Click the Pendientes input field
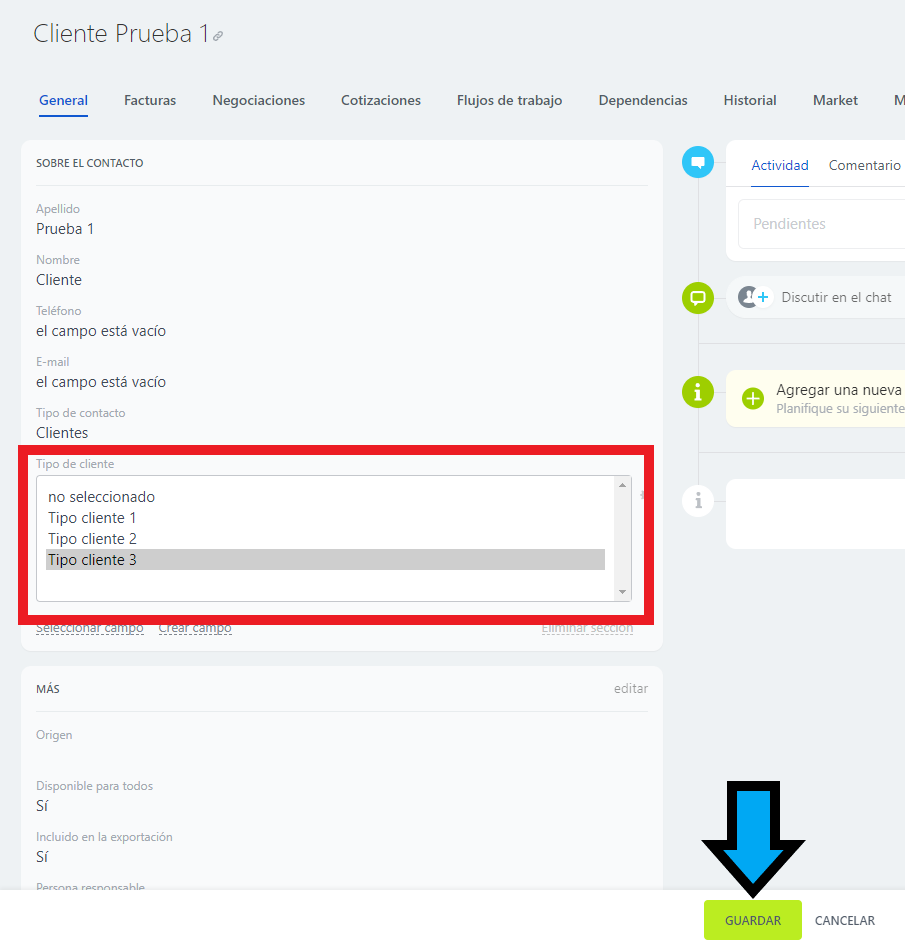This screenshot has width=905, height=948. [820, 224]
